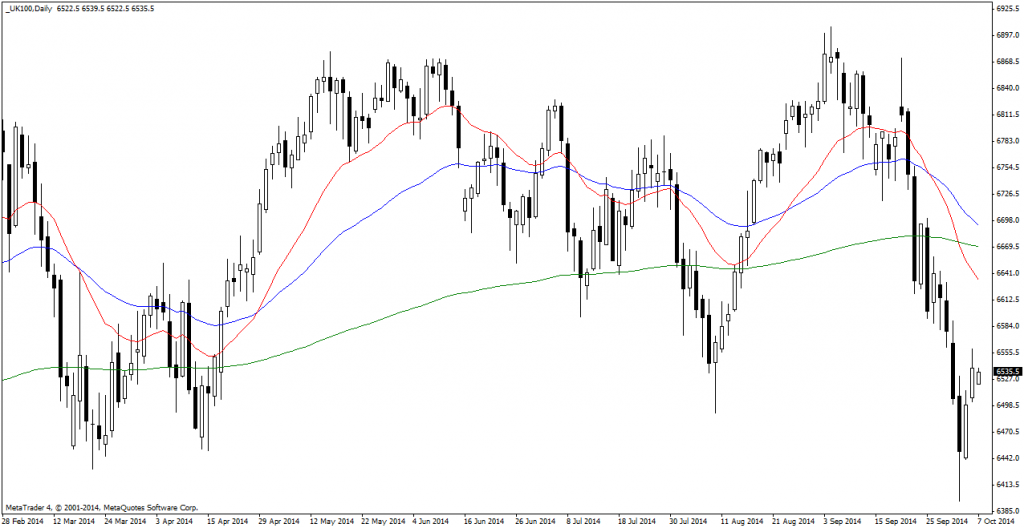Select the blue moving average line's right end

(x=977, y=224)
